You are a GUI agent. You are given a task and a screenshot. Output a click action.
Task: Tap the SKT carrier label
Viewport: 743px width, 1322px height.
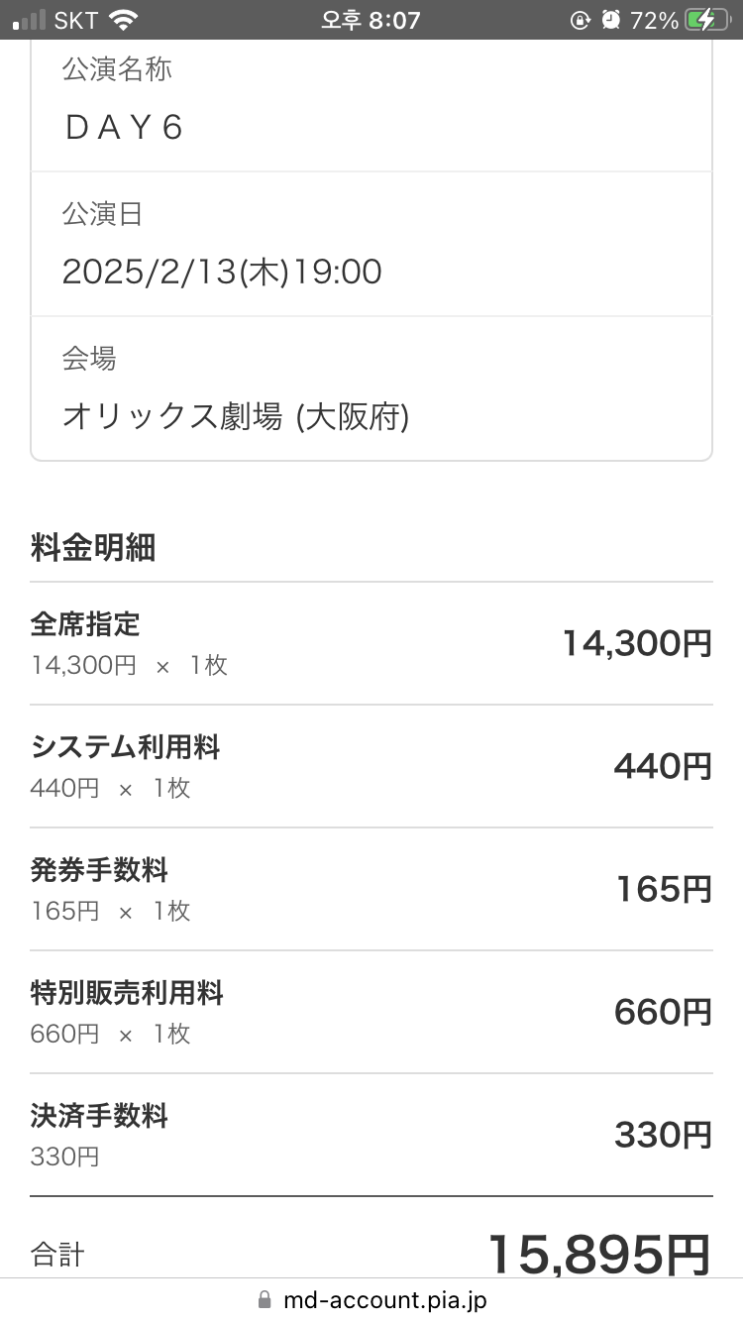(75, 20)
